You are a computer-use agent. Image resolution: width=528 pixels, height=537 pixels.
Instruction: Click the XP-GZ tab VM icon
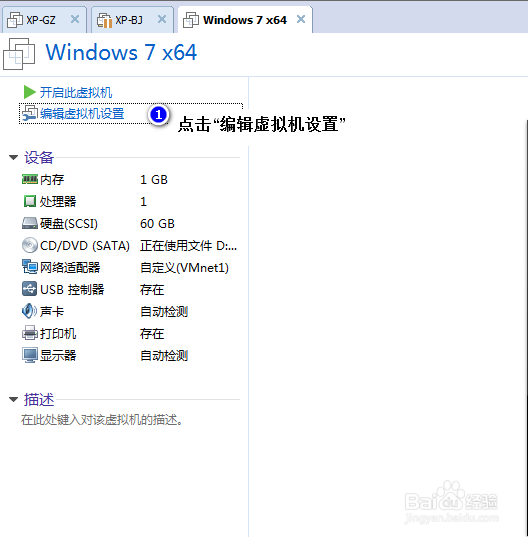coord(14,20)
